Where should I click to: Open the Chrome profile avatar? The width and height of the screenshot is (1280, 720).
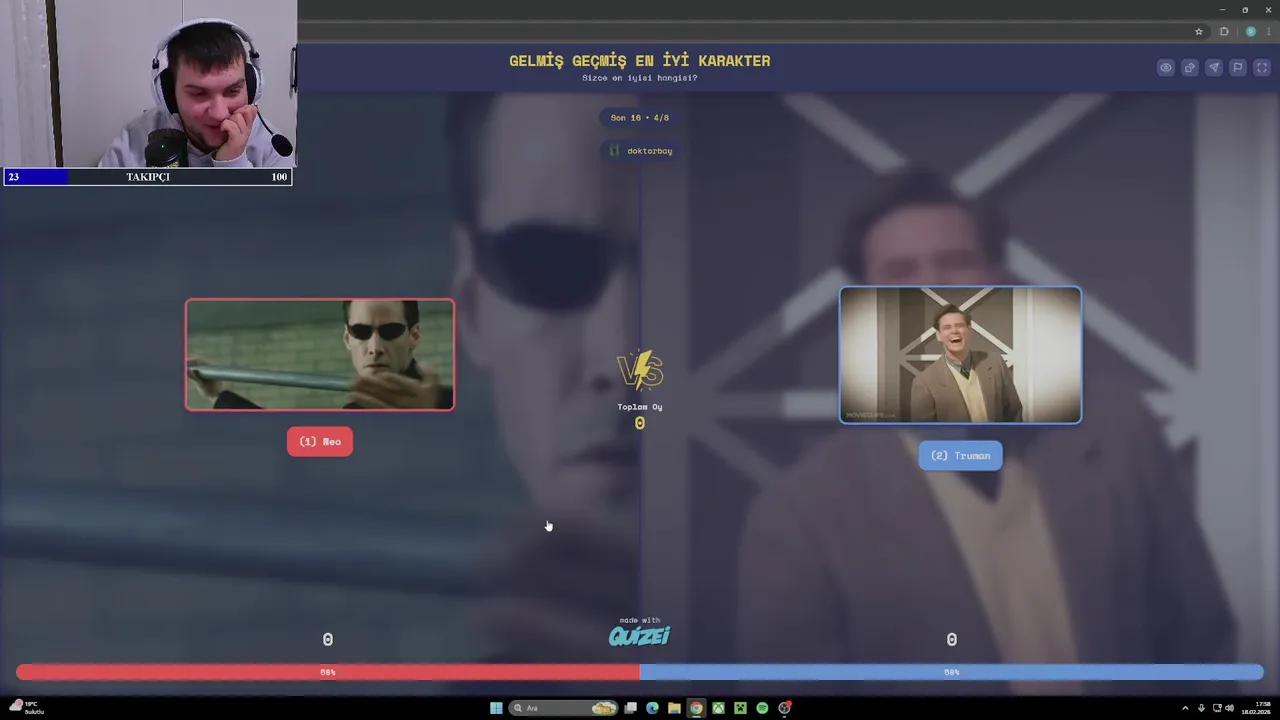coord(1250,31)
